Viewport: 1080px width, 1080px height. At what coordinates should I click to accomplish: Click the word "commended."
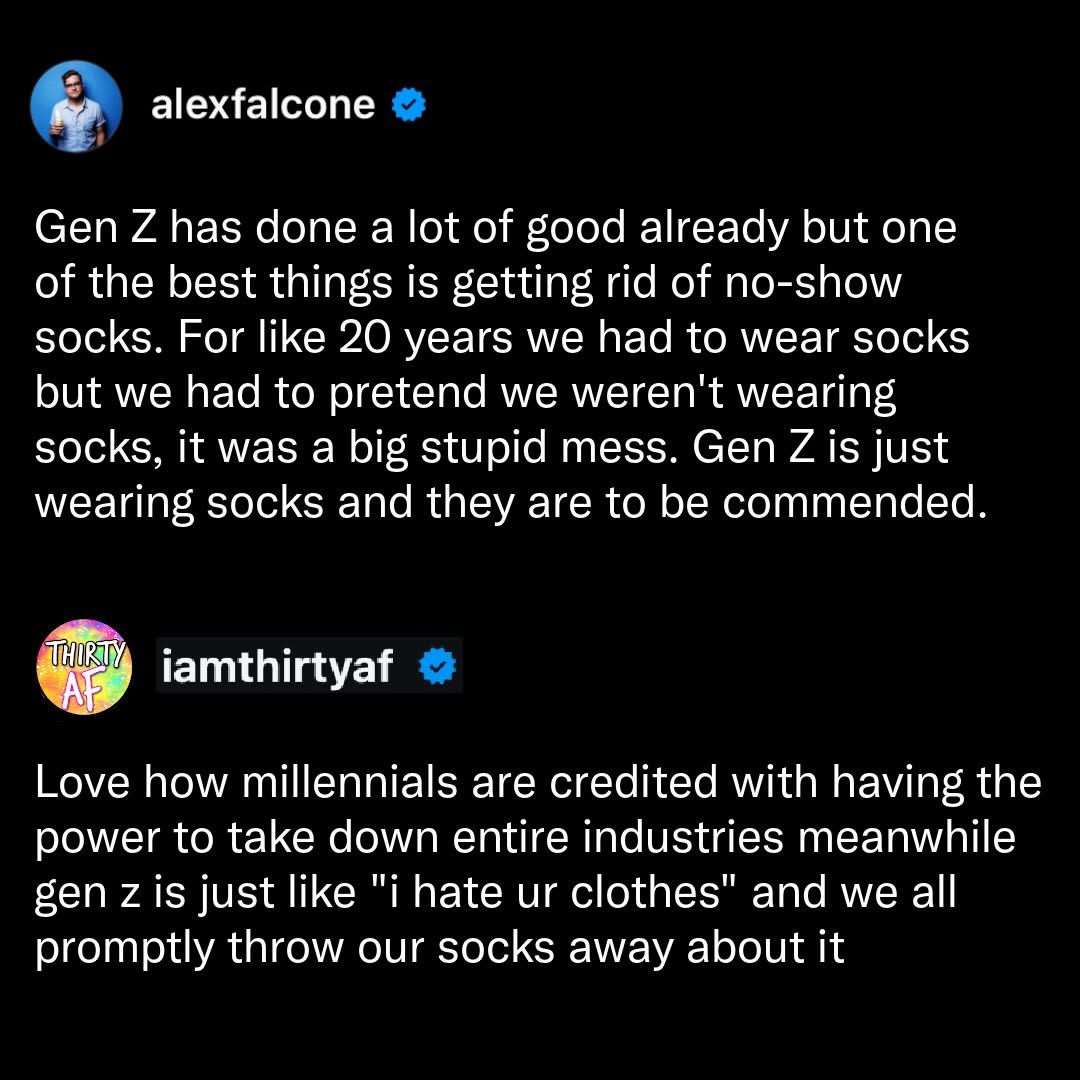855,503
